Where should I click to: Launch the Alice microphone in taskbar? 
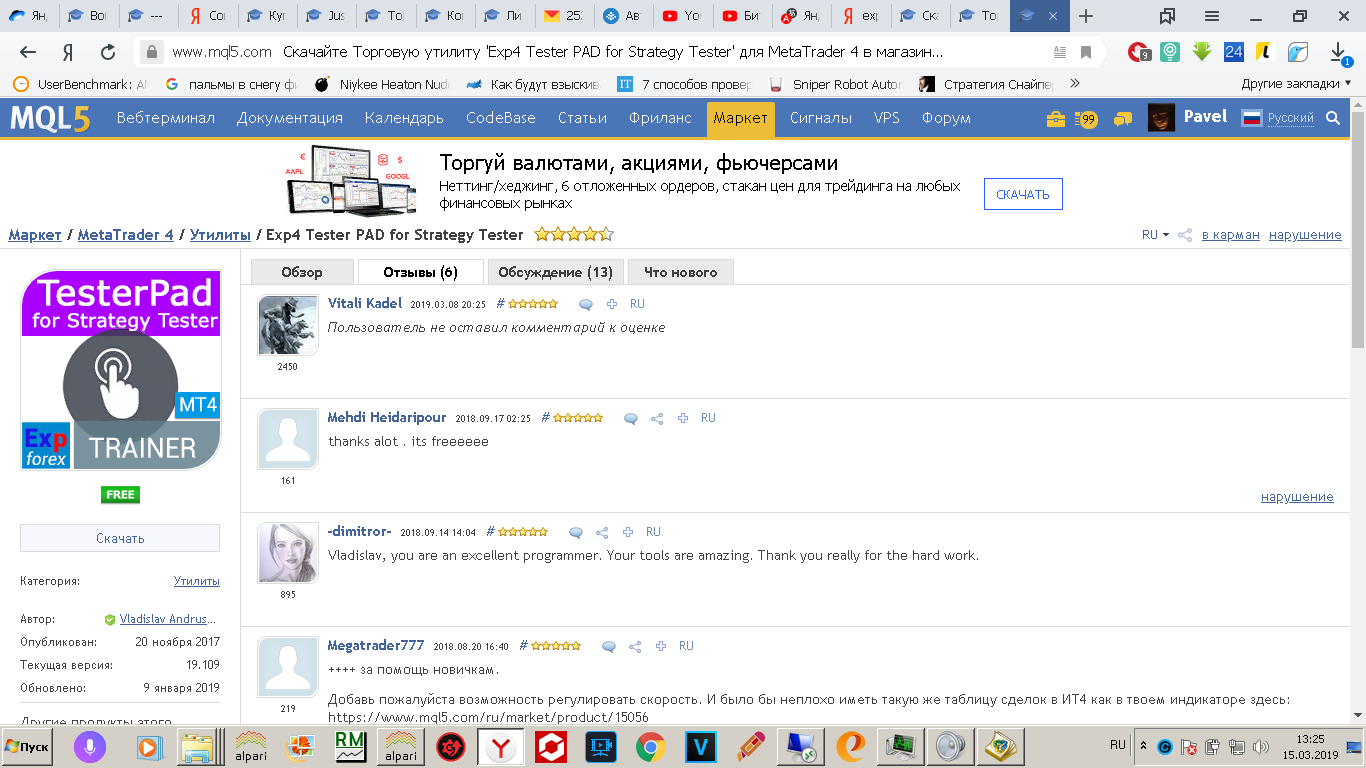(91, 747)
